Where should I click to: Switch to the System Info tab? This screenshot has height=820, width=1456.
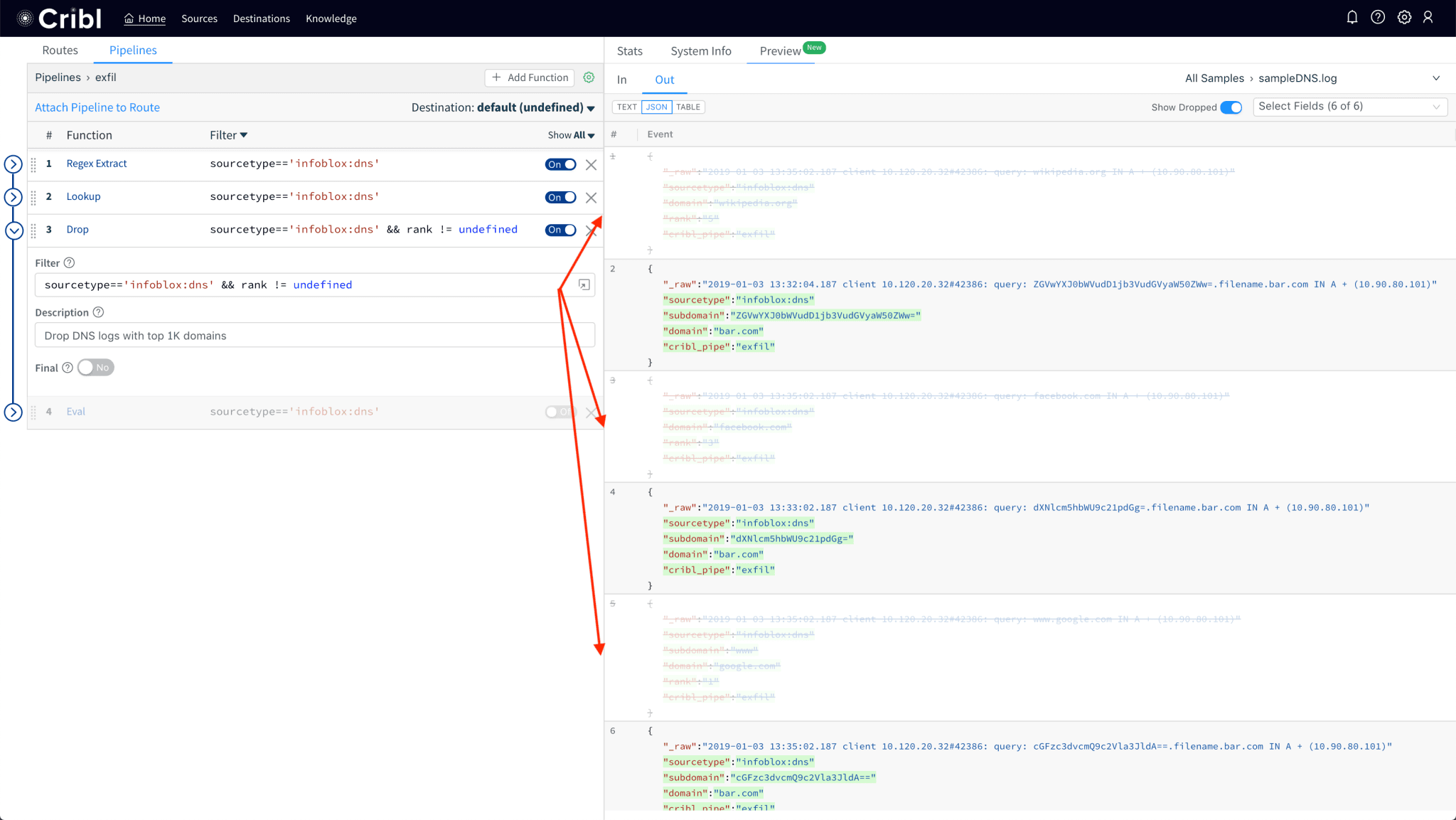pyautogui.click(x=700, y=51)
